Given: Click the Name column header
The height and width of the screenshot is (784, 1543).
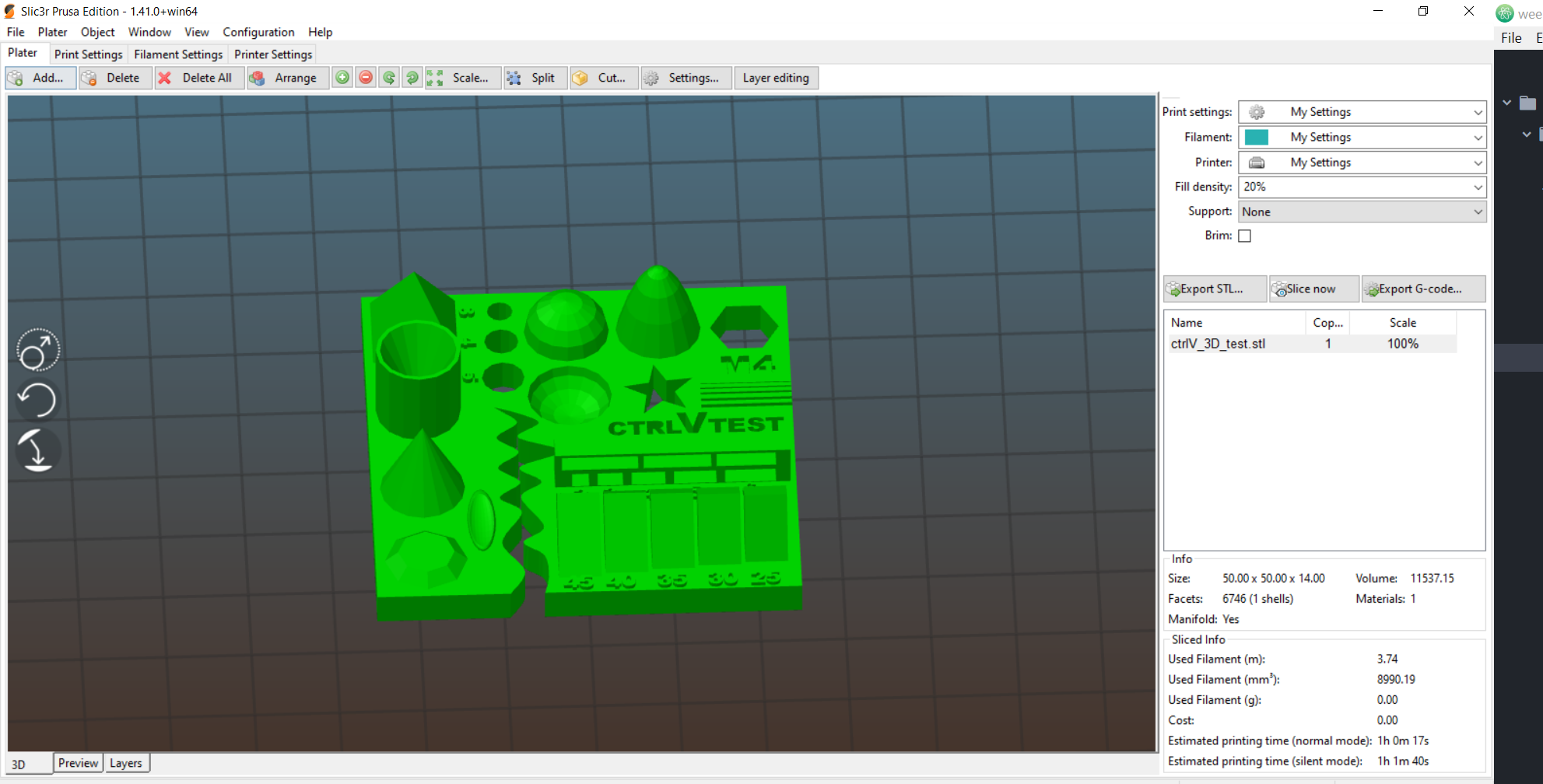Looking at the screenshot, I should [1235, 323].
